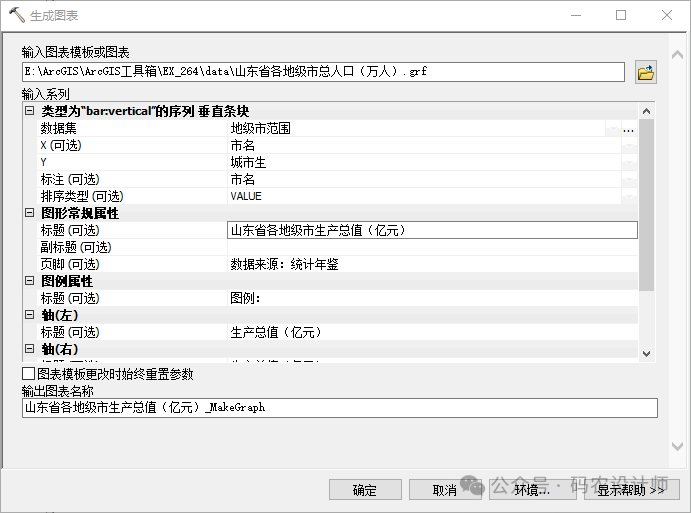Click the property list scroll-down arrow
This screenshot has width=691, height=513.
pos(646,353)
